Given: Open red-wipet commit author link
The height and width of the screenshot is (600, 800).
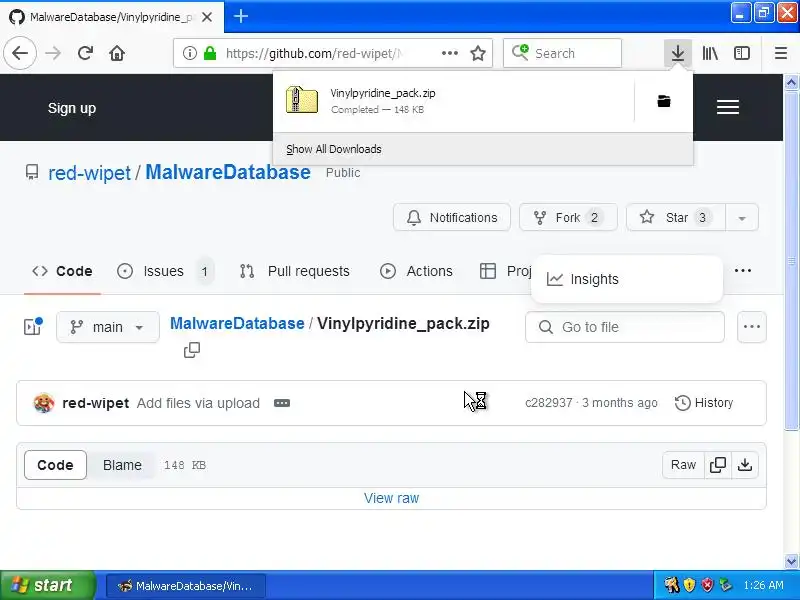Looking at the screenshot, I should pos(95,403).
